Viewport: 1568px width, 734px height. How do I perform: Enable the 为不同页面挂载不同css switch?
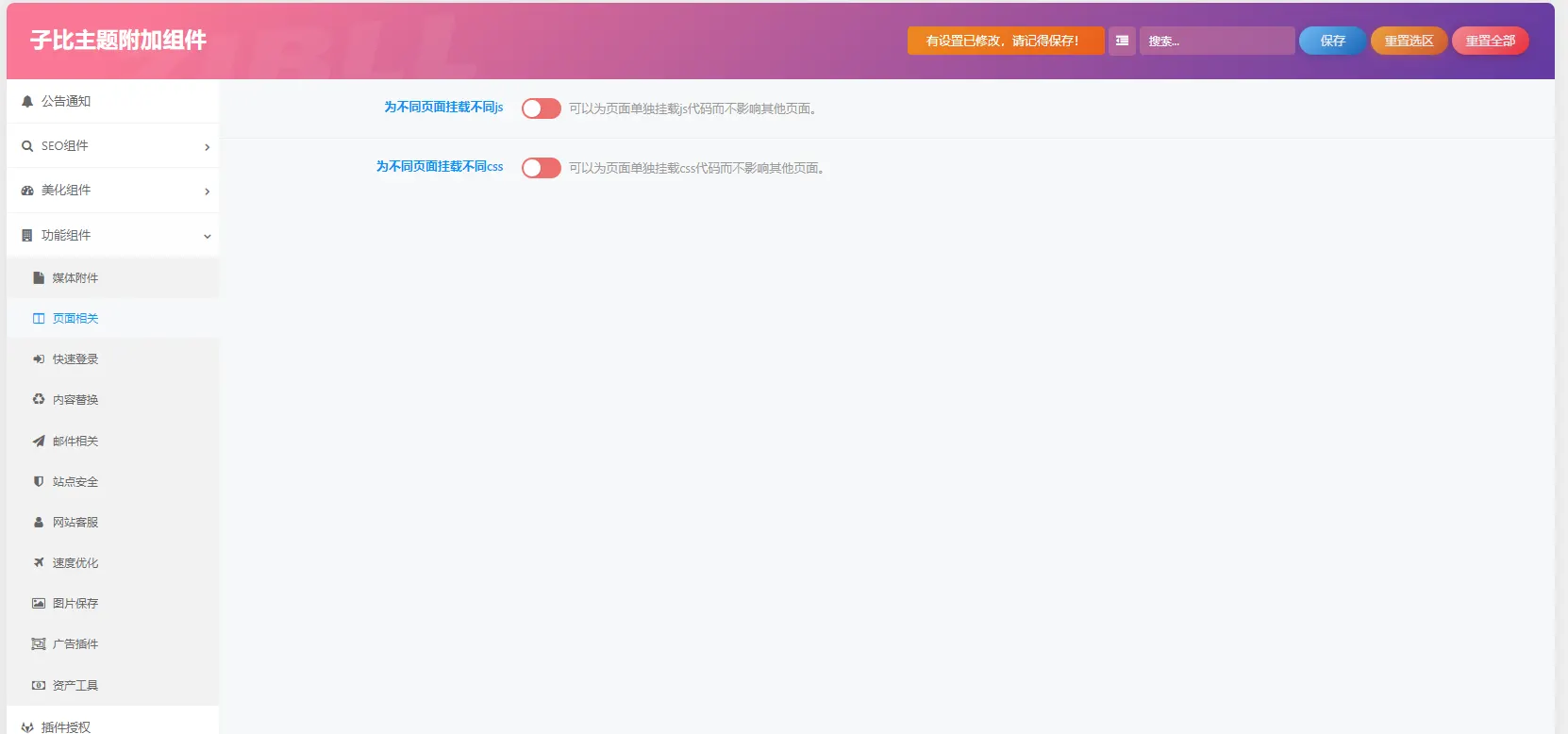542,168
